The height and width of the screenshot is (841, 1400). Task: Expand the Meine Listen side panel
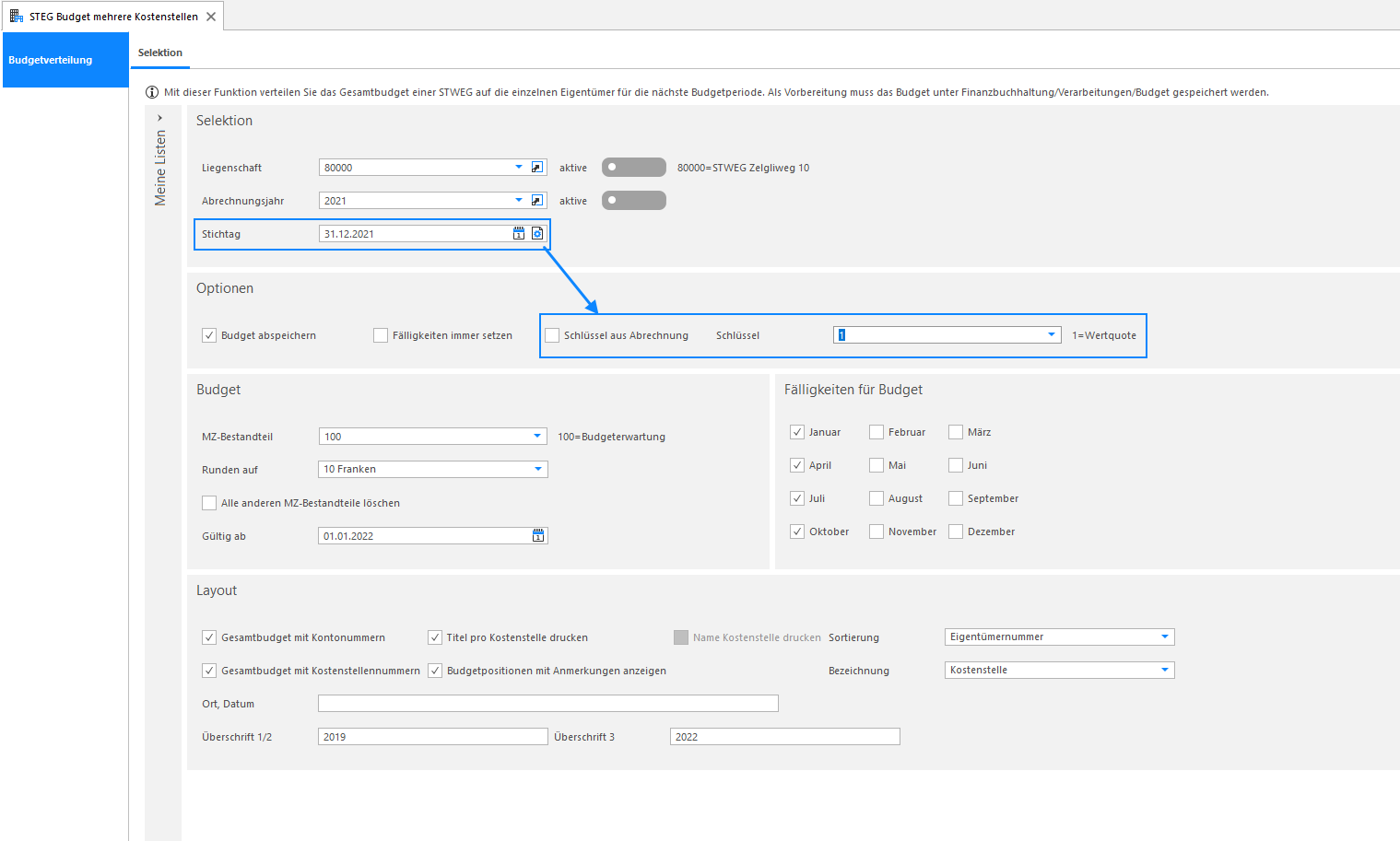[x=160, y=118]
